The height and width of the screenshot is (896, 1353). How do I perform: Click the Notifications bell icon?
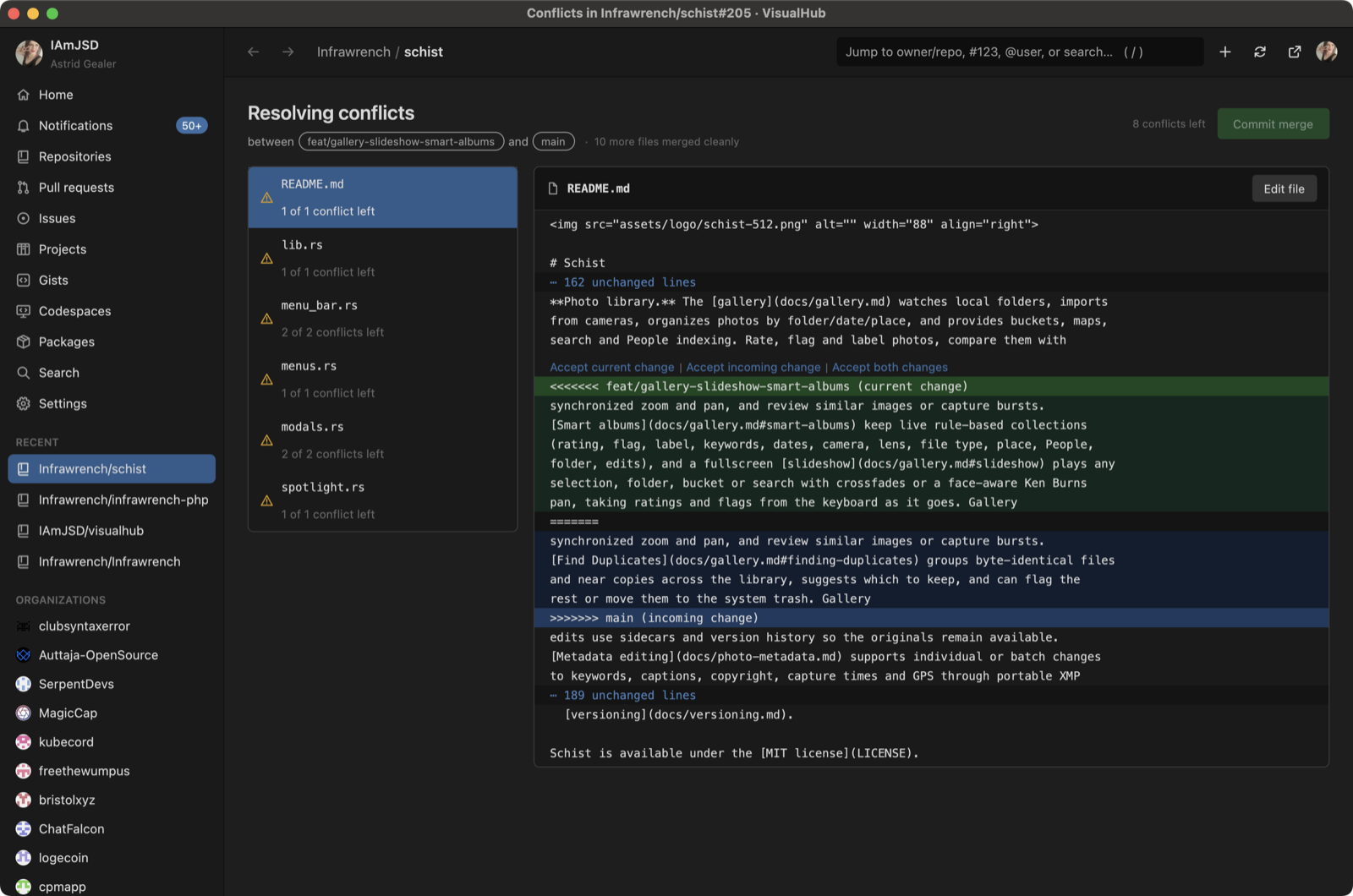point(24,125)
